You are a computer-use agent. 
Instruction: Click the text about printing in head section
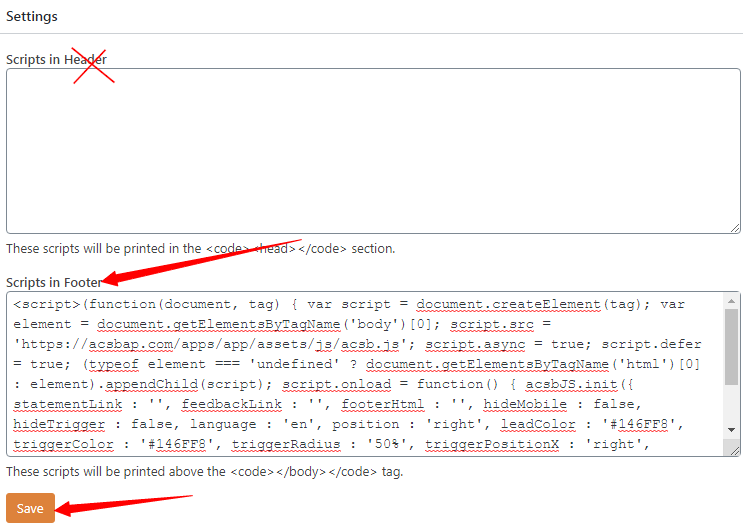coord(200,249)
